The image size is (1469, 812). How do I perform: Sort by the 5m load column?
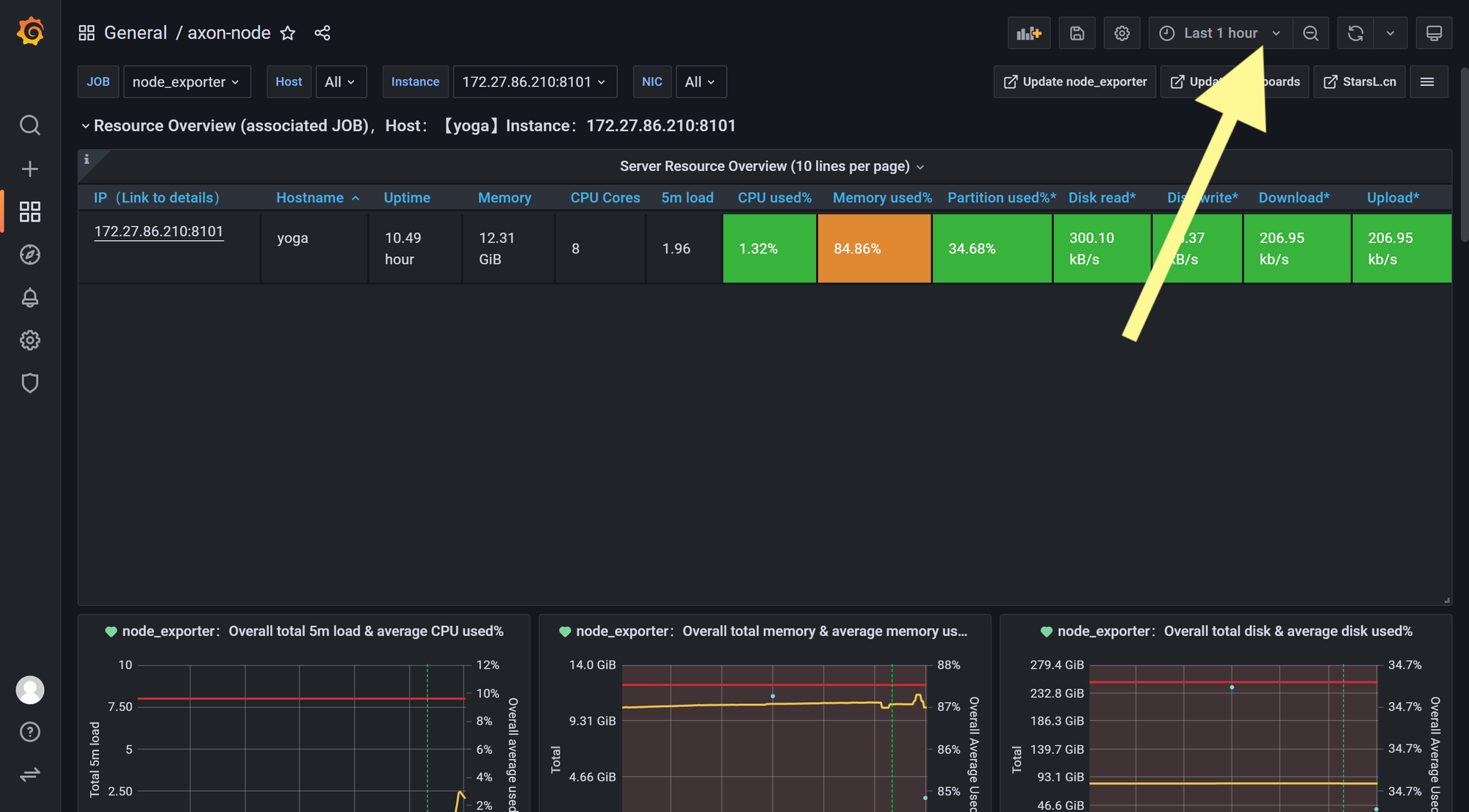(687, 197)
